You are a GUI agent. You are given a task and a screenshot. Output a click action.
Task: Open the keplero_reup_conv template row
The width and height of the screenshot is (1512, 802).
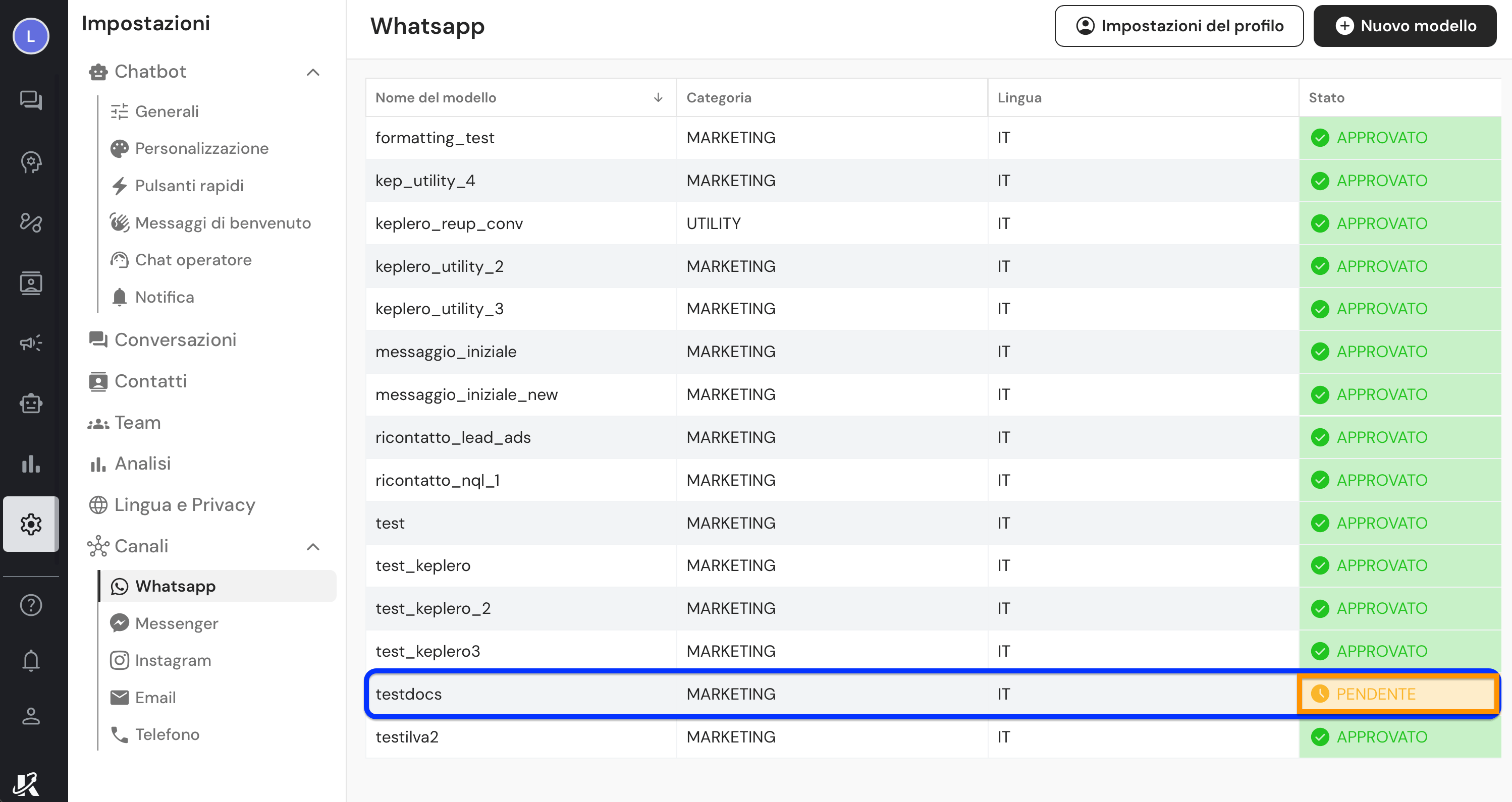tap(449, 223)
